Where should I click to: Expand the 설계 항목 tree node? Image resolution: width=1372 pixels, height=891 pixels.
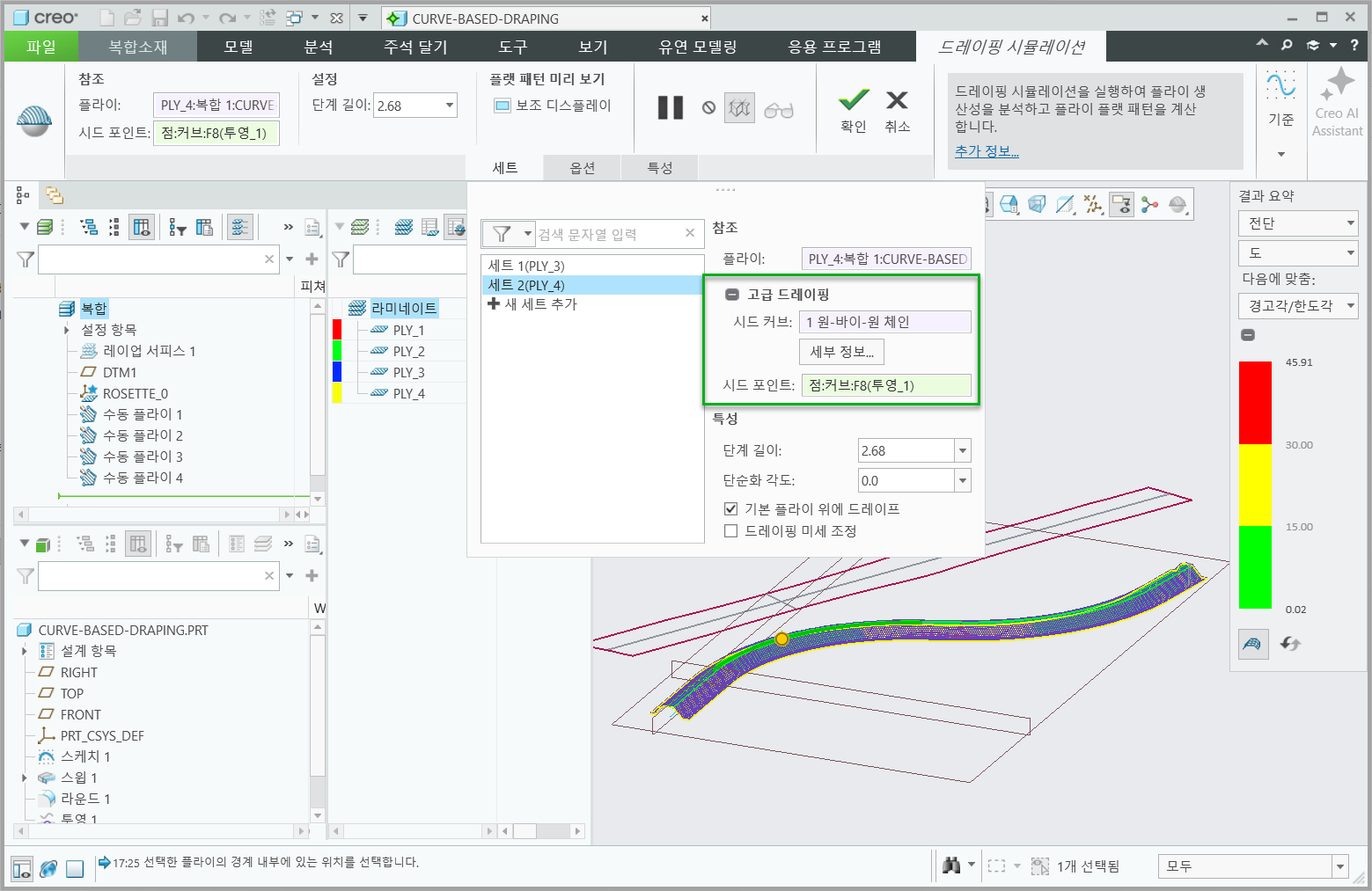pyautogui.click(x=25, y=651)
